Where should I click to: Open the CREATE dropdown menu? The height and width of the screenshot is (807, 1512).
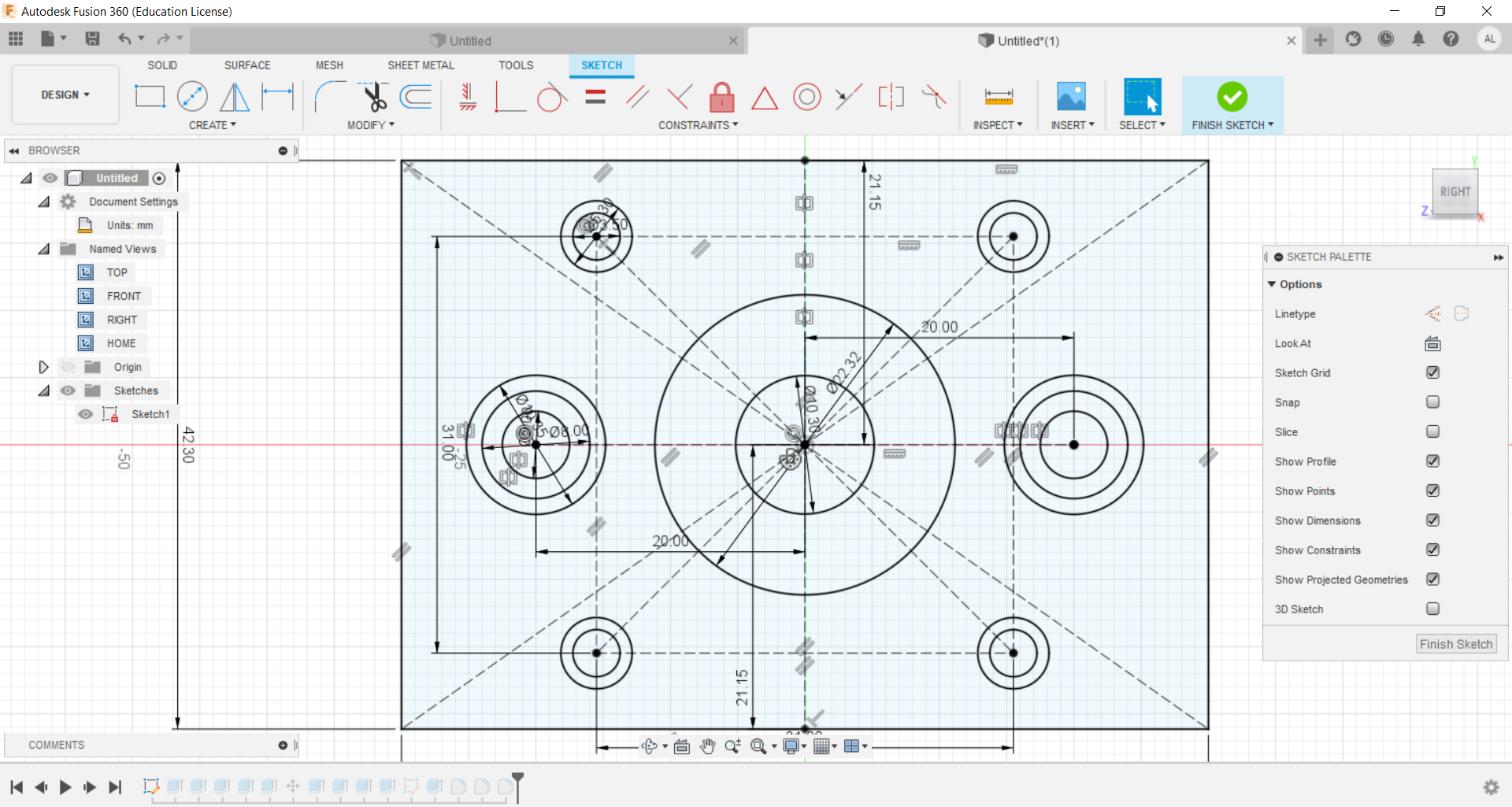pos(213,125)
